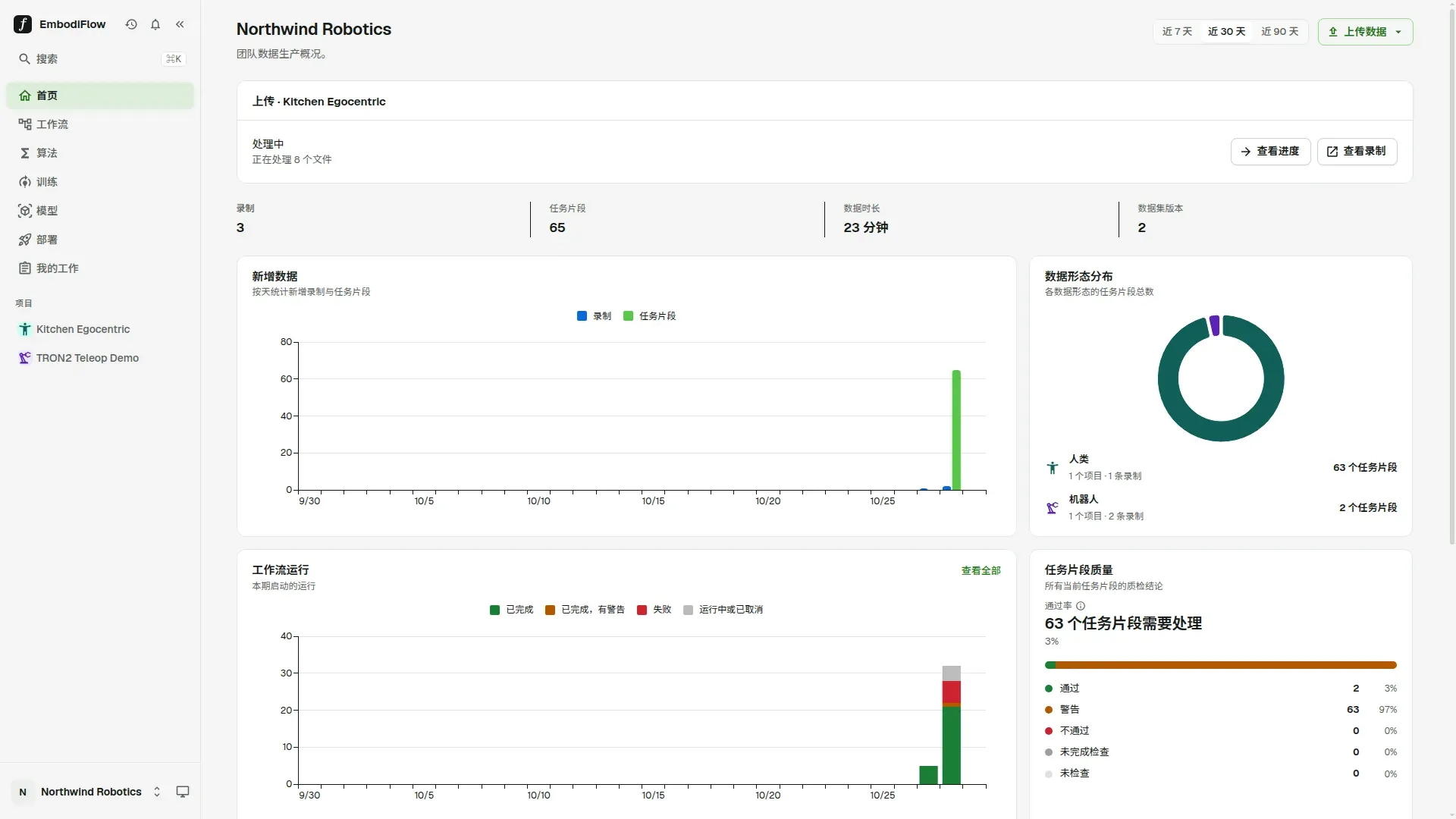The image size is (1456, 819).
Task: Toggle 已完成 series in workflow legend
Action: pyautogui.click(x=511, y=610)
